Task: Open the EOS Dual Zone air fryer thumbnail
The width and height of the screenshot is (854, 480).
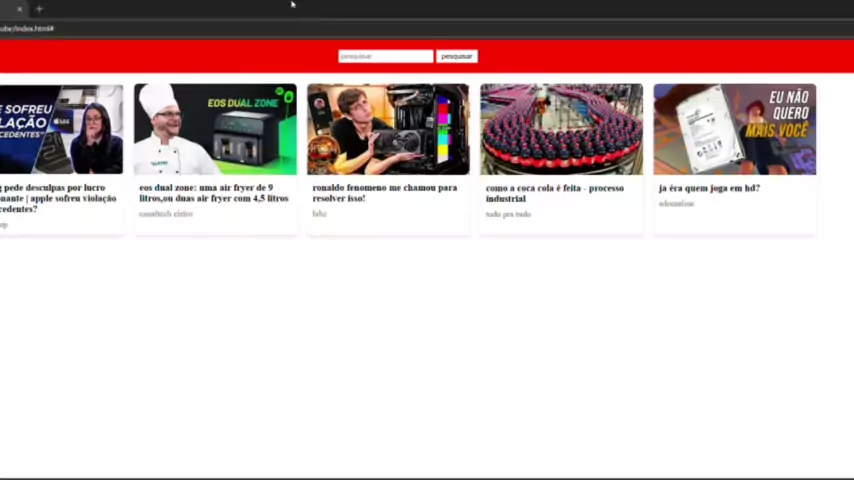Action: coord(215,129)
